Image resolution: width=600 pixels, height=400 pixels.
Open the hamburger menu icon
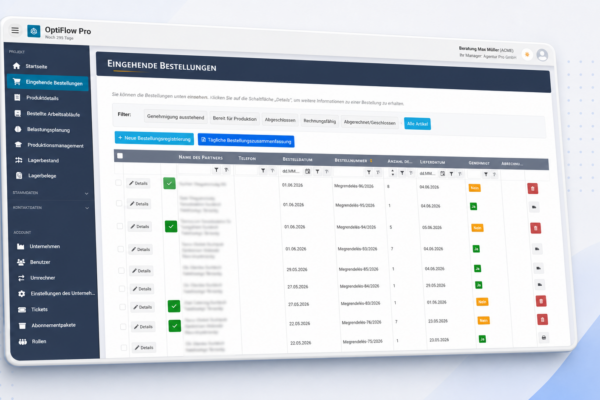pos(15,30)
